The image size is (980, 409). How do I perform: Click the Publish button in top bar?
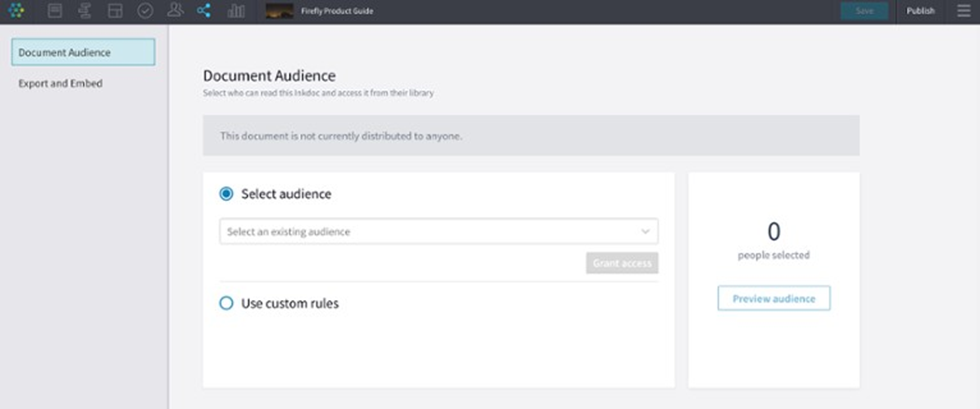pyautogui.click(x=920, y=11)
